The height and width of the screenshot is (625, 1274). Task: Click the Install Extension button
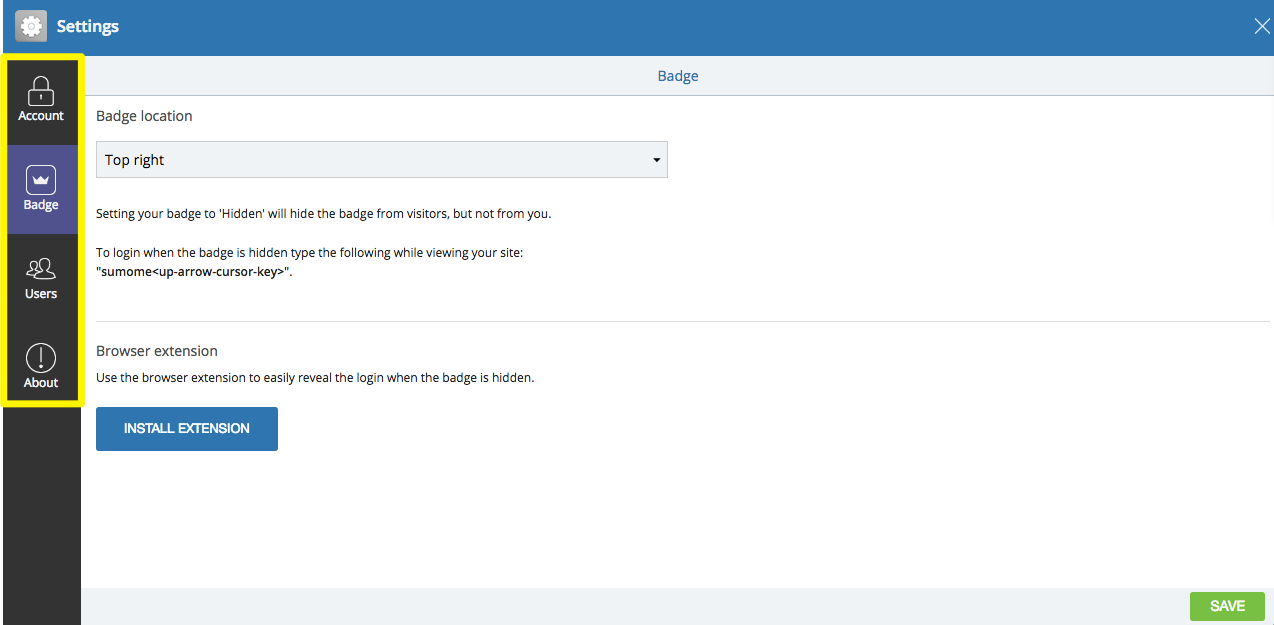pos(187,428)
